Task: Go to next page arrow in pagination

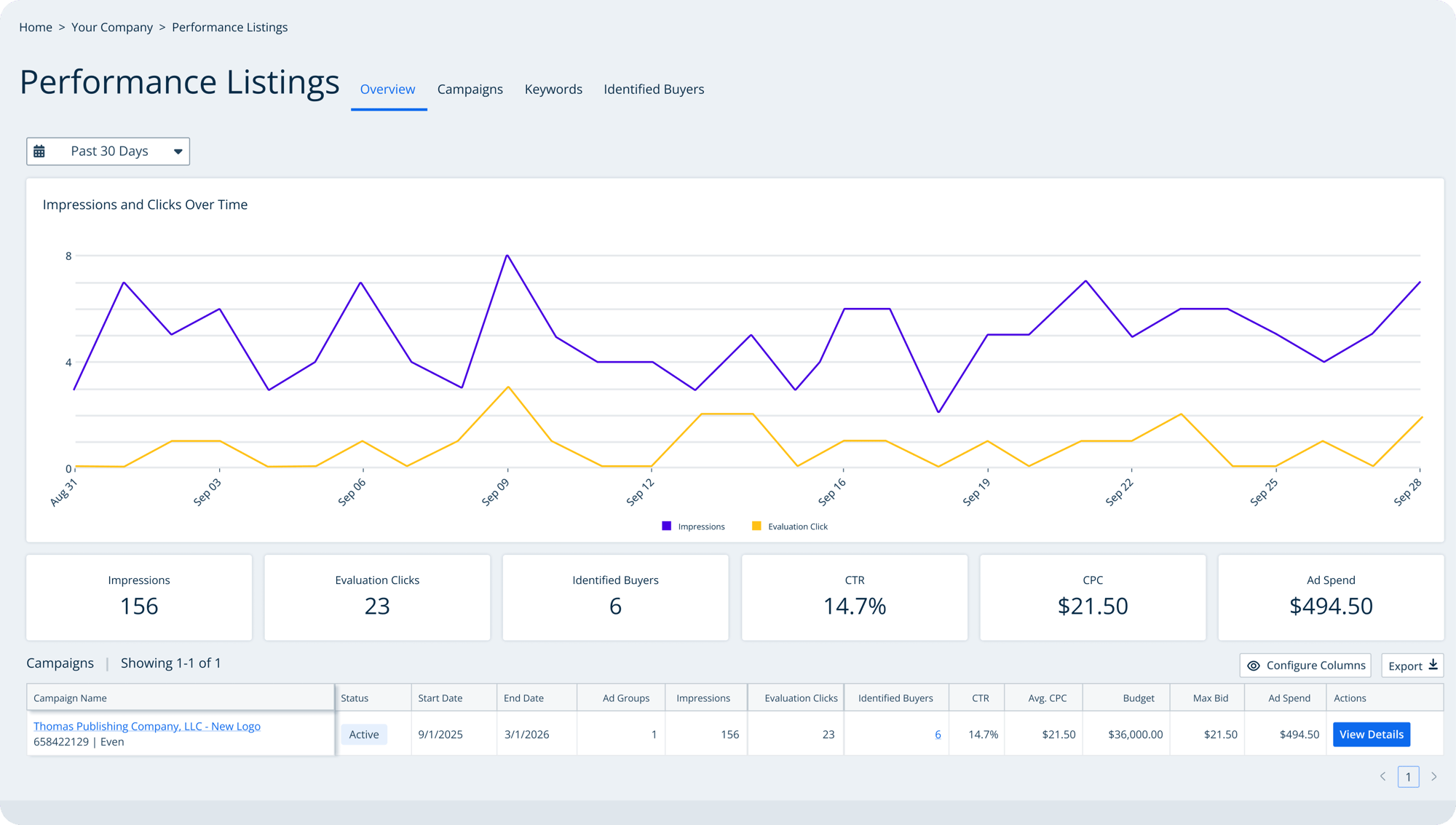Action: click(1434, 777)
